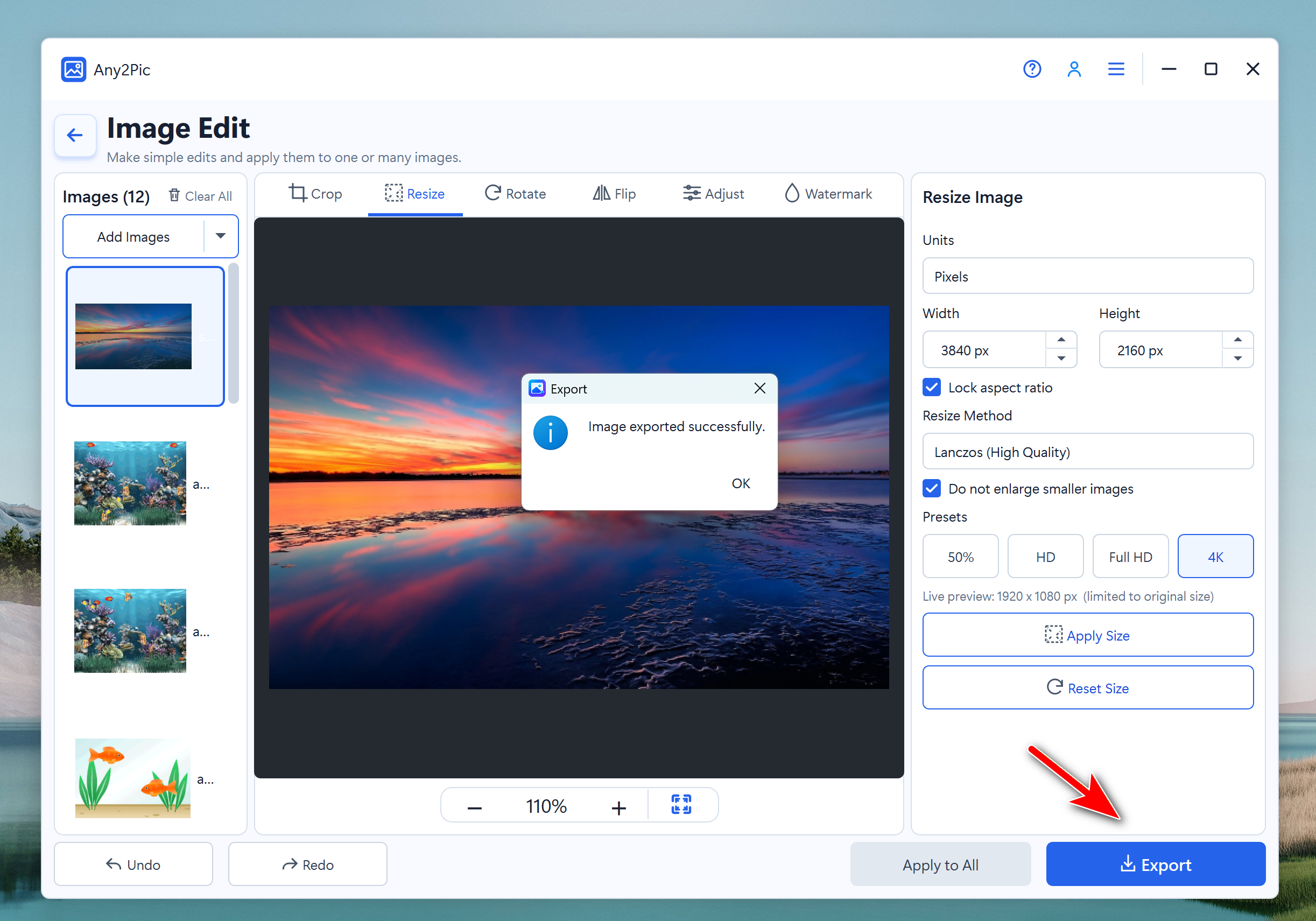Zoom in with the plus icon

pos(618,807)
